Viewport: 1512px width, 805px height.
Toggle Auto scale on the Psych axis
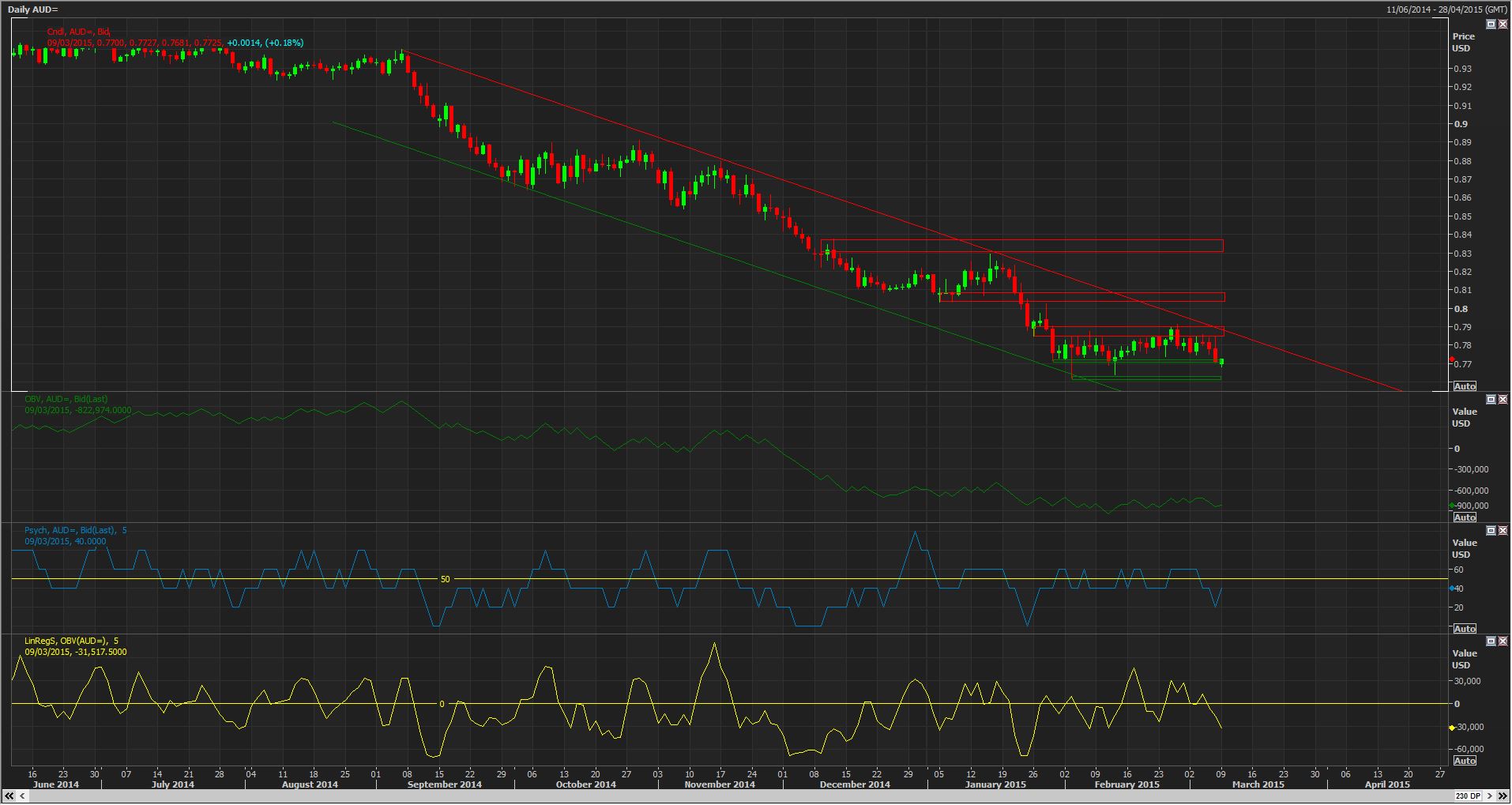coord(1465,629)
